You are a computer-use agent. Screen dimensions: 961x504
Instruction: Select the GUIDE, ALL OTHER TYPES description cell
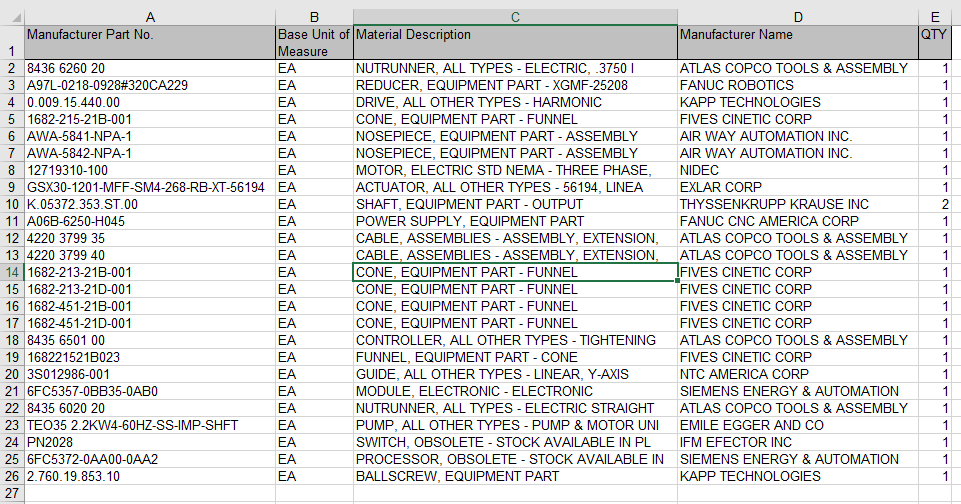(515, 374)
